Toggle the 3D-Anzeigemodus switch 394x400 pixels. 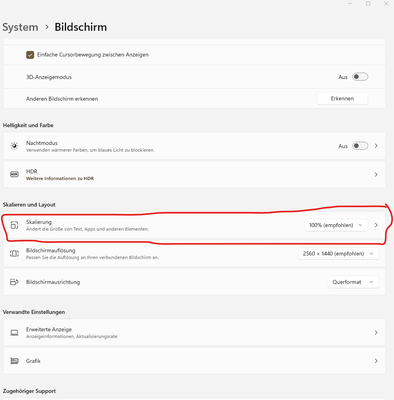tap(360, 77)
